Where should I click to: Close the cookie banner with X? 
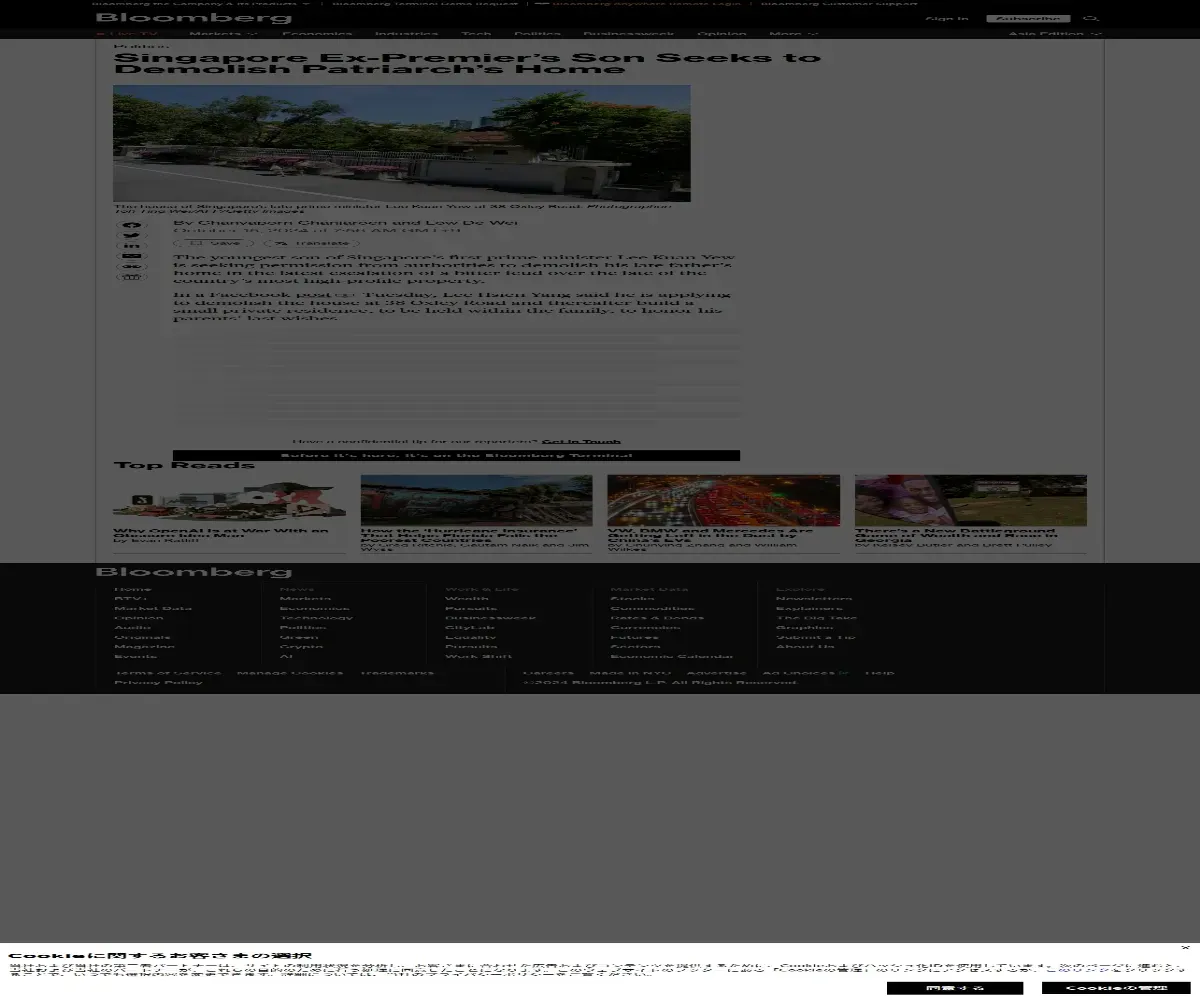coord(1185,947)
